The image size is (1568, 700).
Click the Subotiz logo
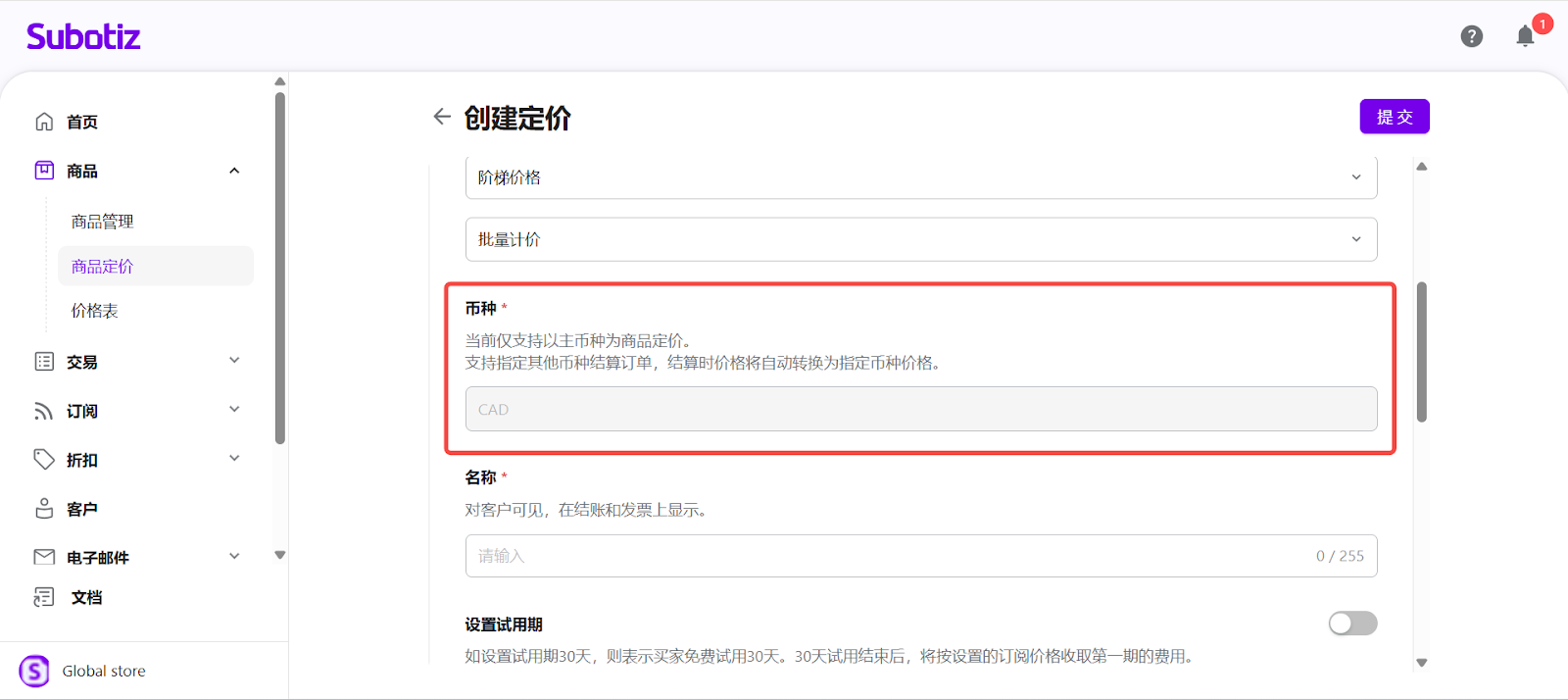click(x=83, y=37)
